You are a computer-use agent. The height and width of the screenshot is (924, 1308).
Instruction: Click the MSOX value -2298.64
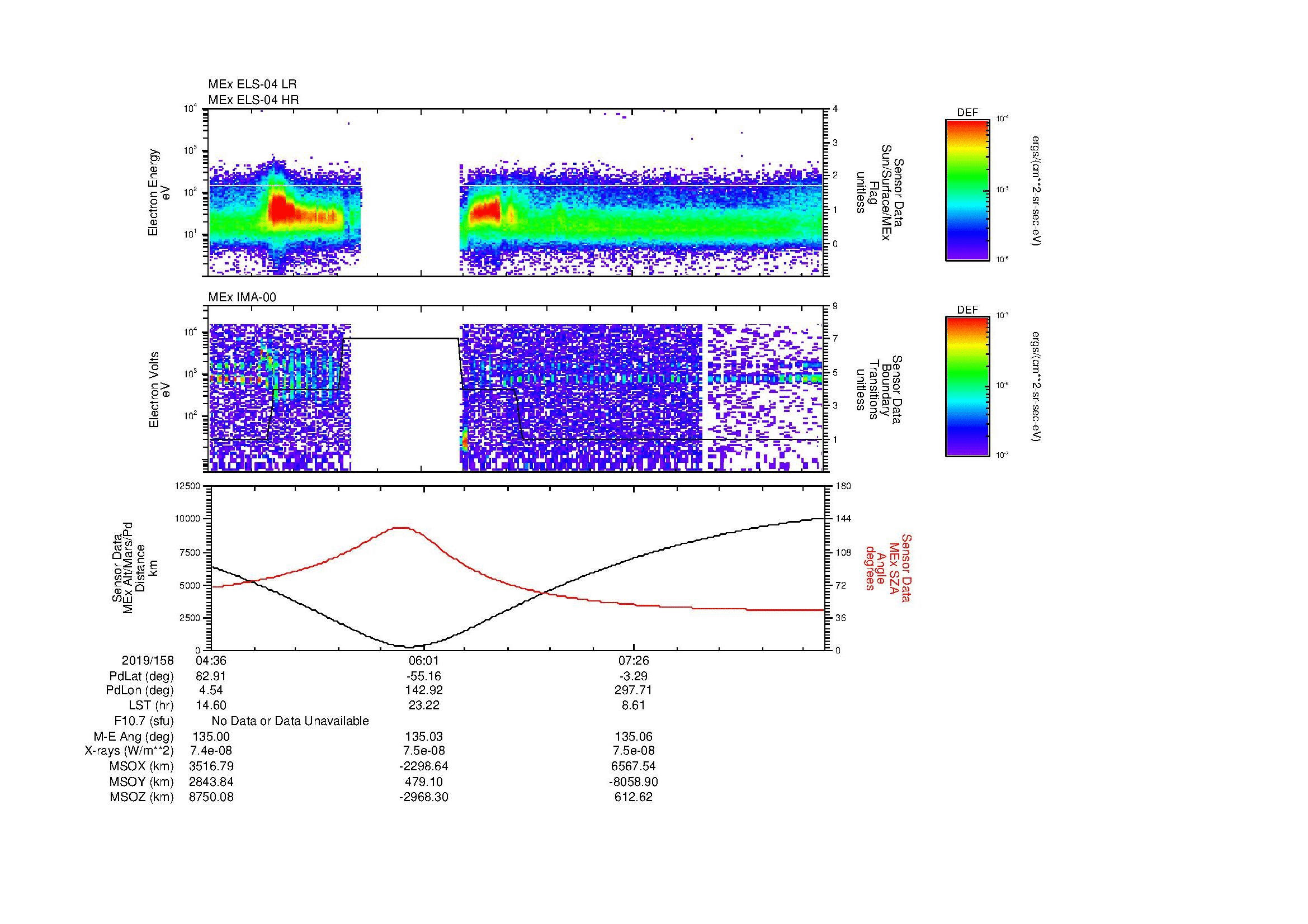pyautogui.click(x=424, y=766)
